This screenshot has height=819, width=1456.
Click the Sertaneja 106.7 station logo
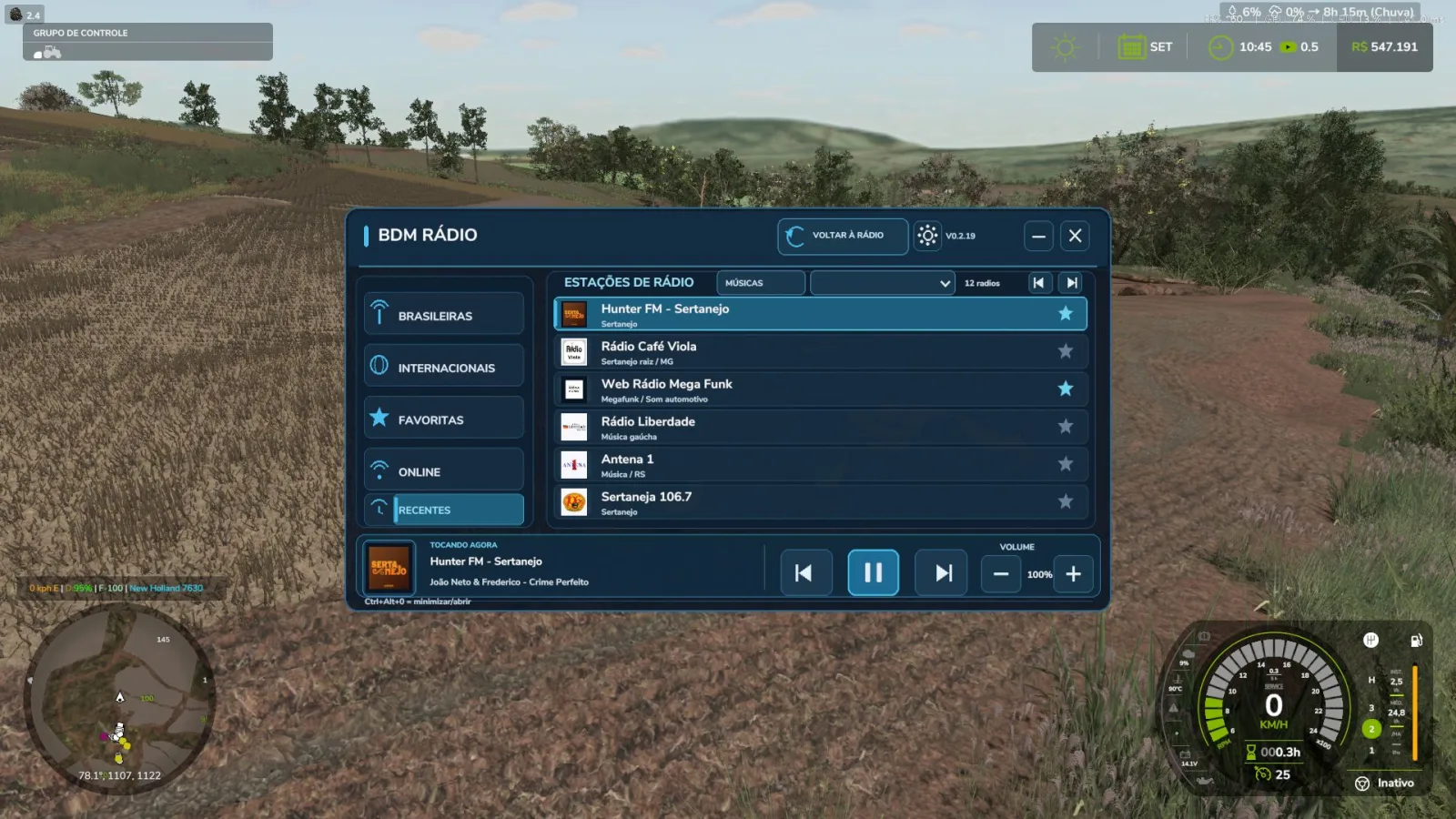point(573,502)
